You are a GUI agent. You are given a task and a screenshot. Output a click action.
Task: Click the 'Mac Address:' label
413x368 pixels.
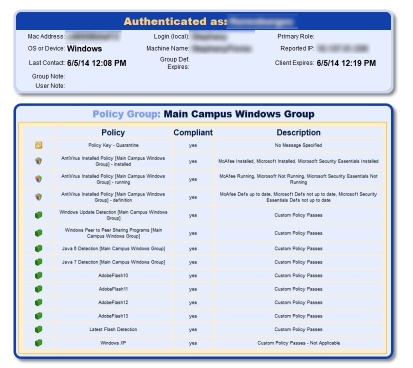pyautogui.click(x=46, y=36)
